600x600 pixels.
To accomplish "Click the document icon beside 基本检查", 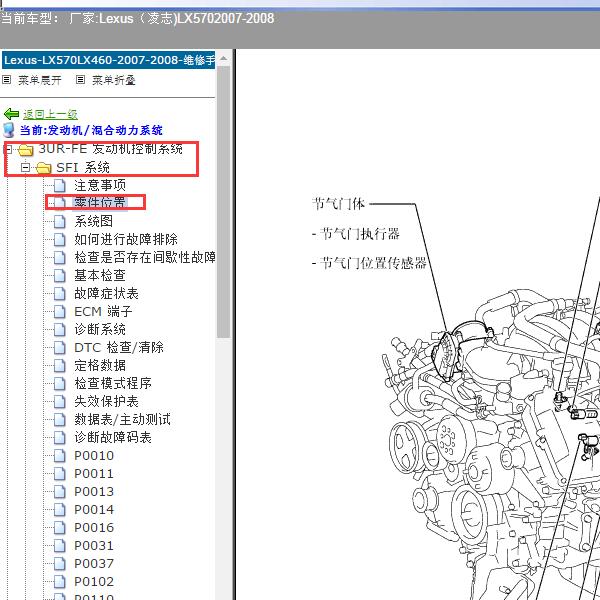I will click(60, 276).
